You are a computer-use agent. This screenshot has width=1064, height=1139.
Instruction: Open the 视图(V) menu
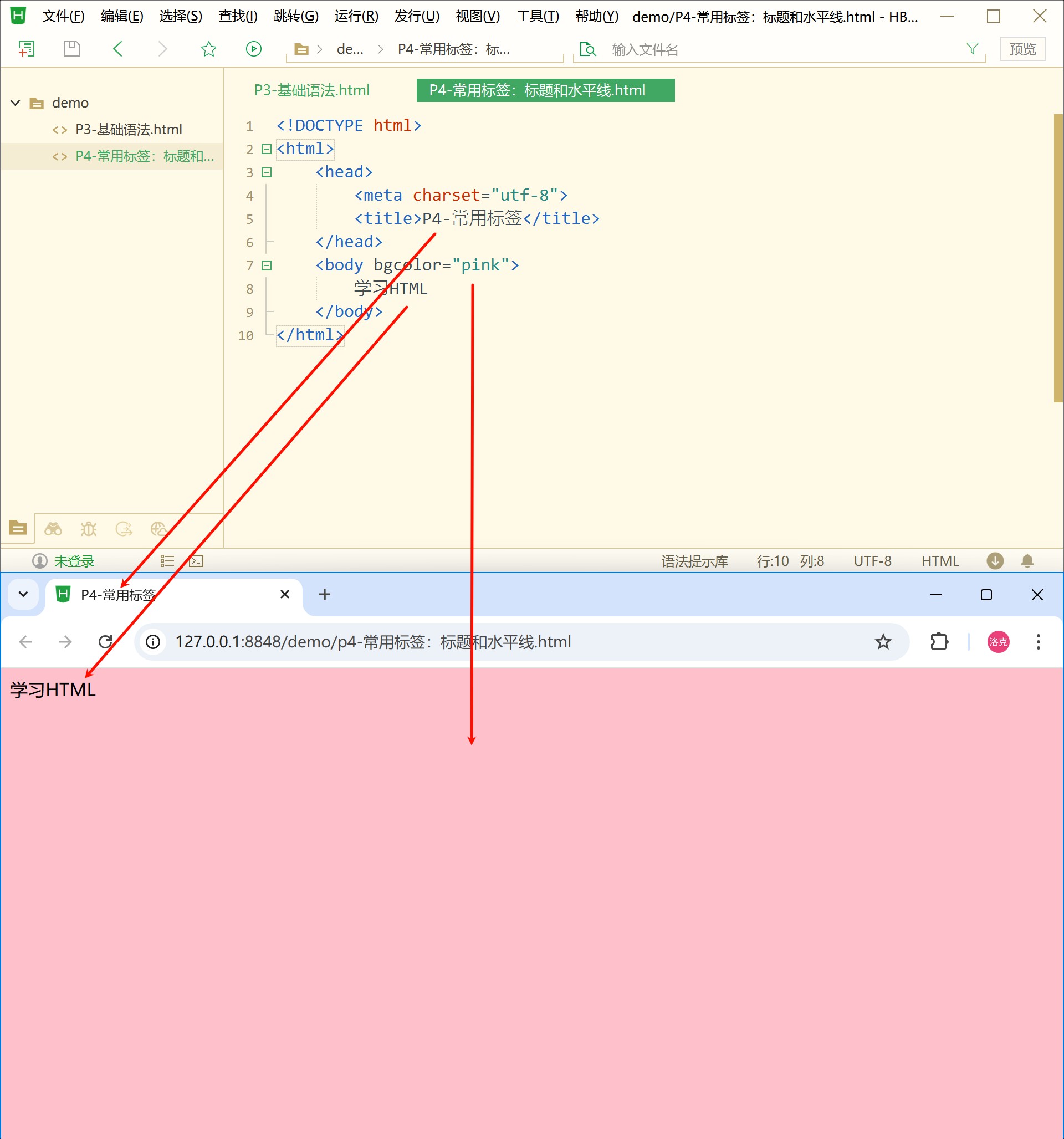point(478,16)
